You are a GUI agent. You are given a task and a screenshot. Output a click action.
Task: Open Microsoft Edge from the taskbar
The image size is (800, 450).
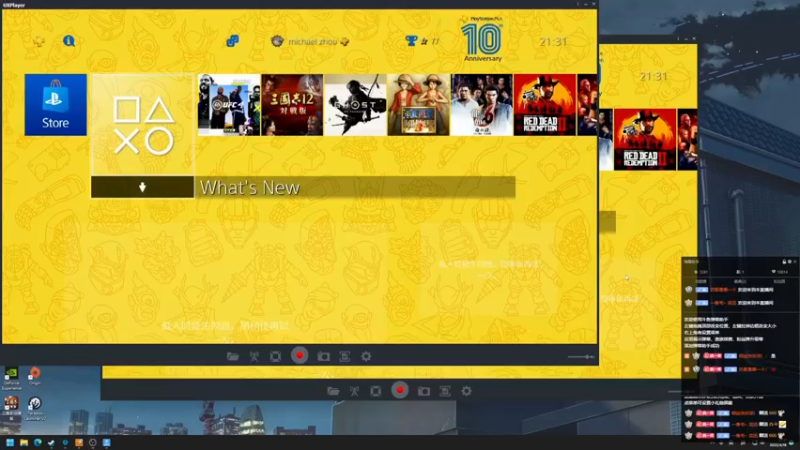pyautogui.click(x=37, y=442)
